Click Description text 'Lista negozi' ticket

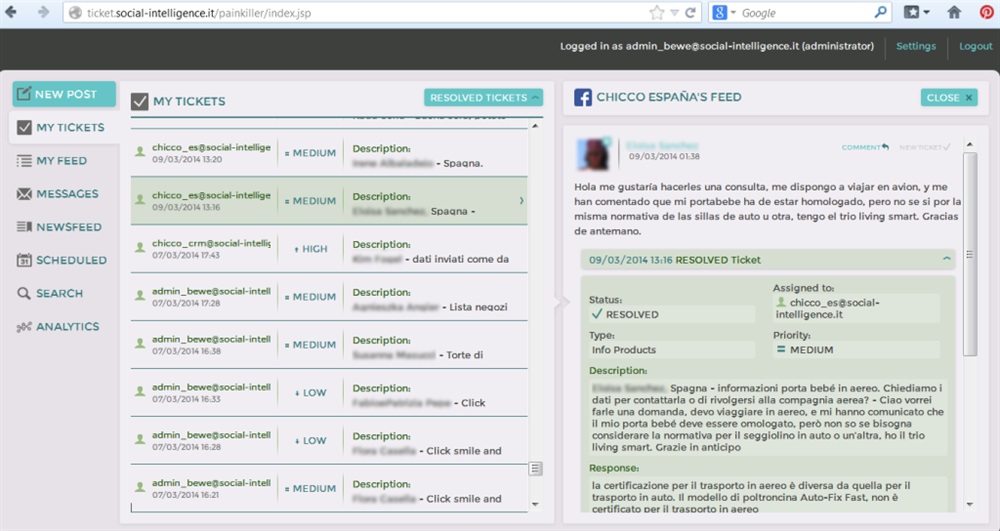coord(478,307)
